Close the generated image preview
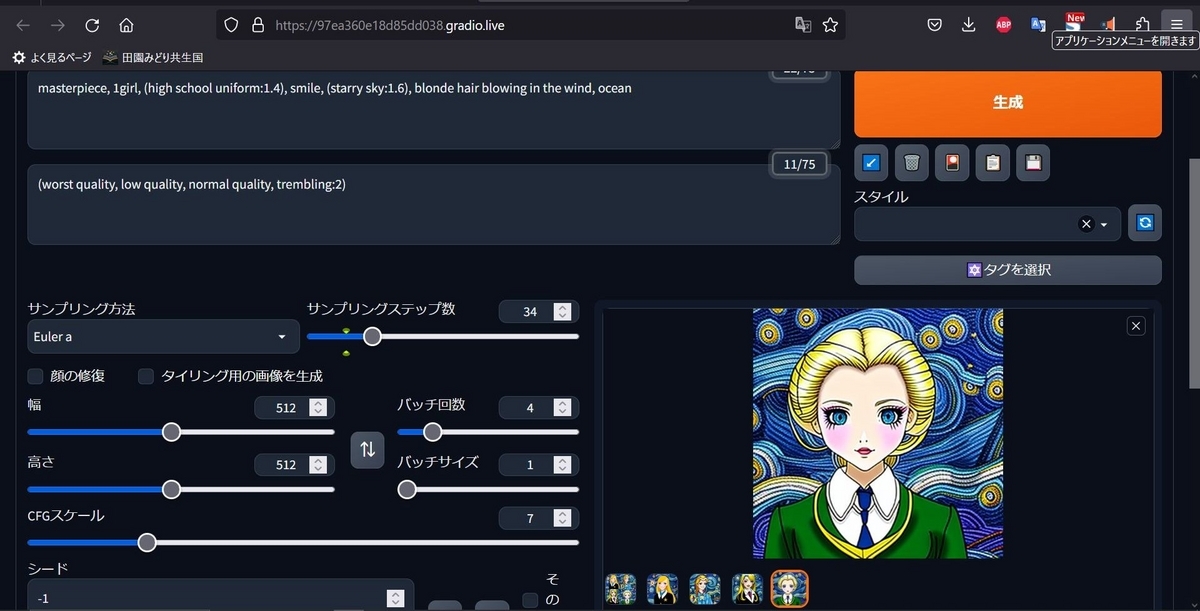The height and width of the screenshot is (611, 1200). tap(1135, 325)
